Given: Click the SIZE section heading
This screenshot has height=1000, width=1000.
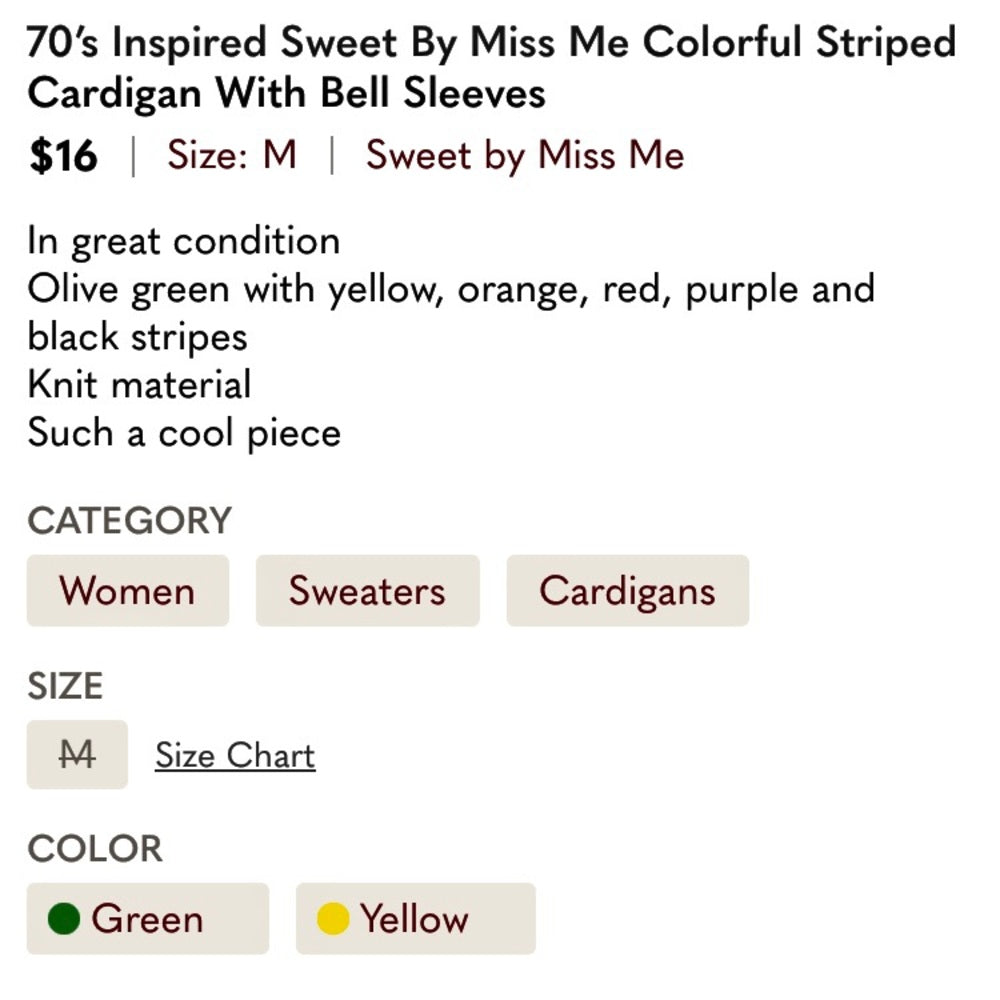Looking at the screenshot, I should (x=65, y=686).
